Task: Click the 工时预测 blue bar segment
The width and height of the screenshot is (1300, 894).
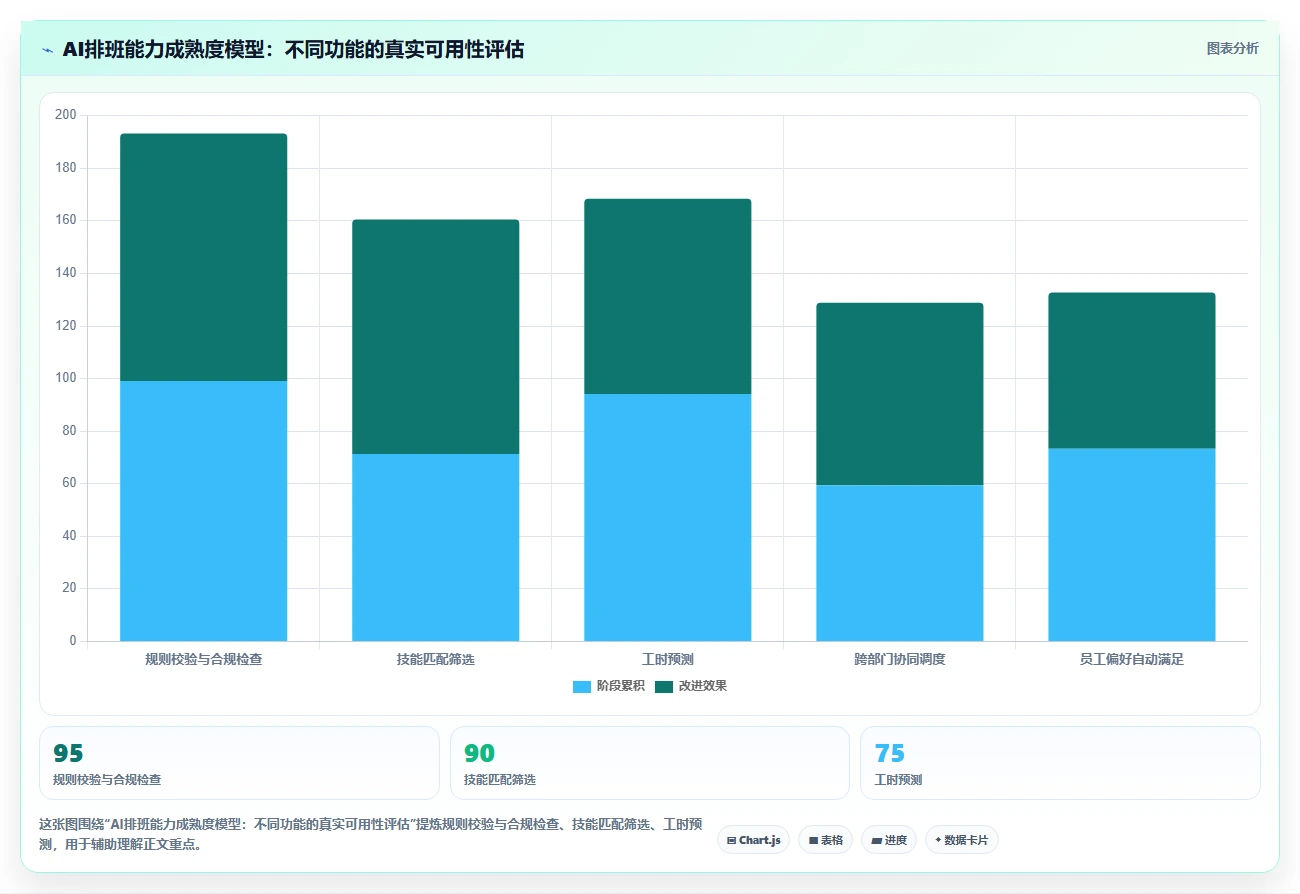Action: point(667,517)
